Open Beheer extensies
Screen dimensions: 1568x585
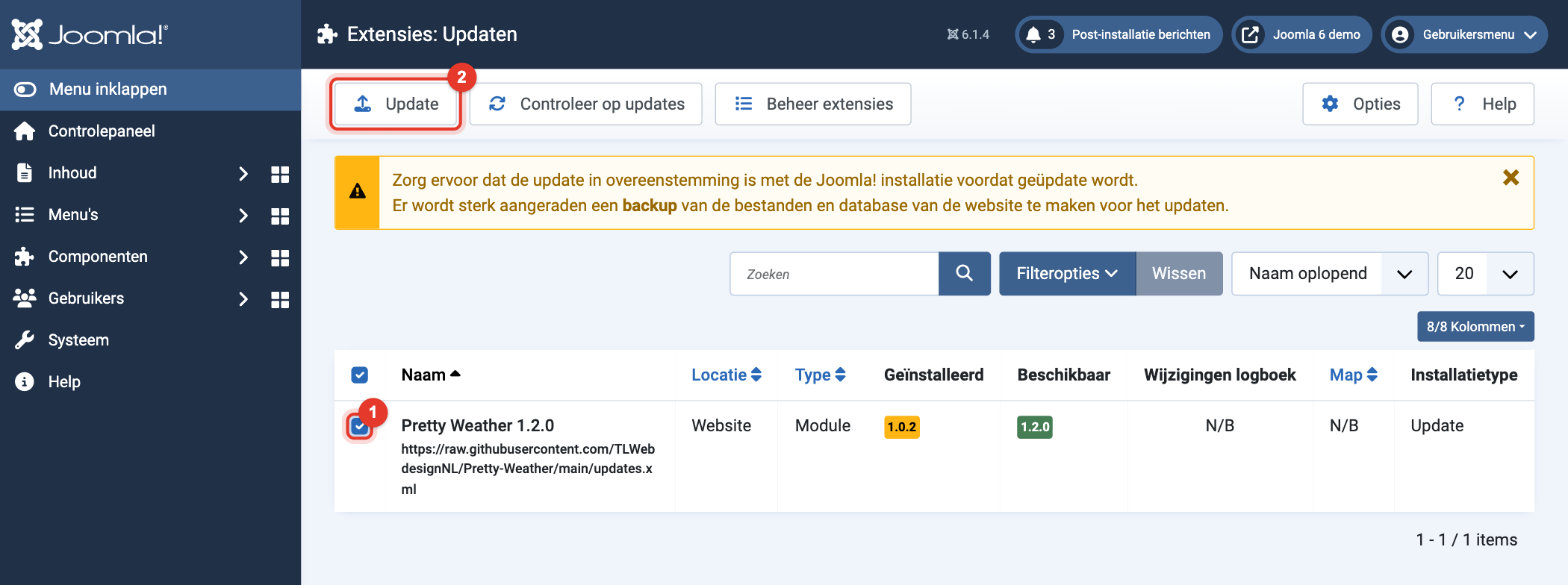[813, 104]
